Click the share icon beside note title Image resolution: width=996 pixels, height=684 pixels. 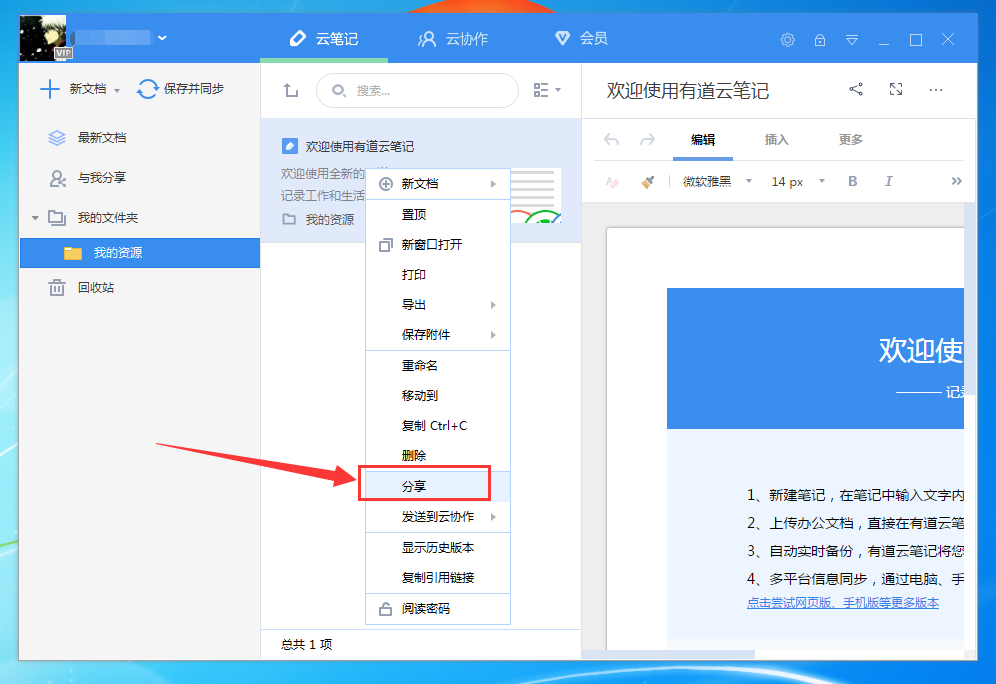click(856, 90)
